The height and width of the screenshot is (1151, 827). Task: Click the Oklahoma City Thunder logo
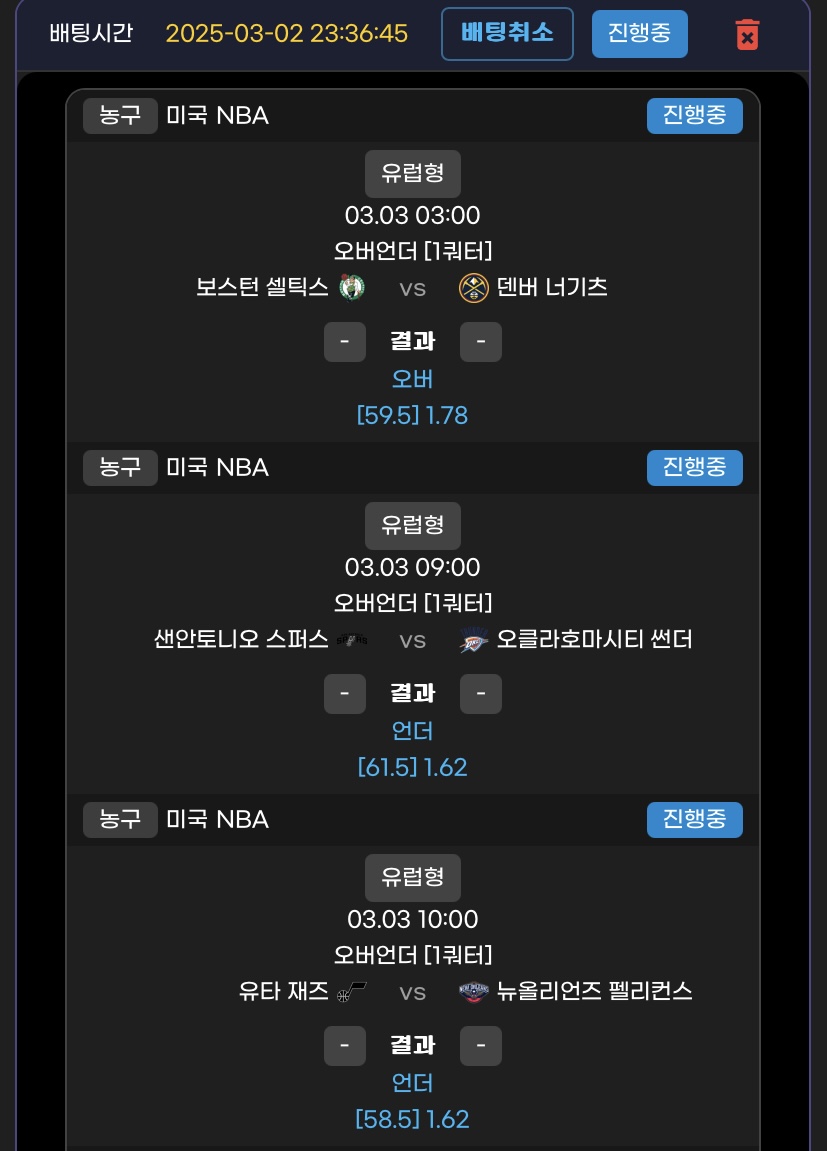[x=473, y=640]
